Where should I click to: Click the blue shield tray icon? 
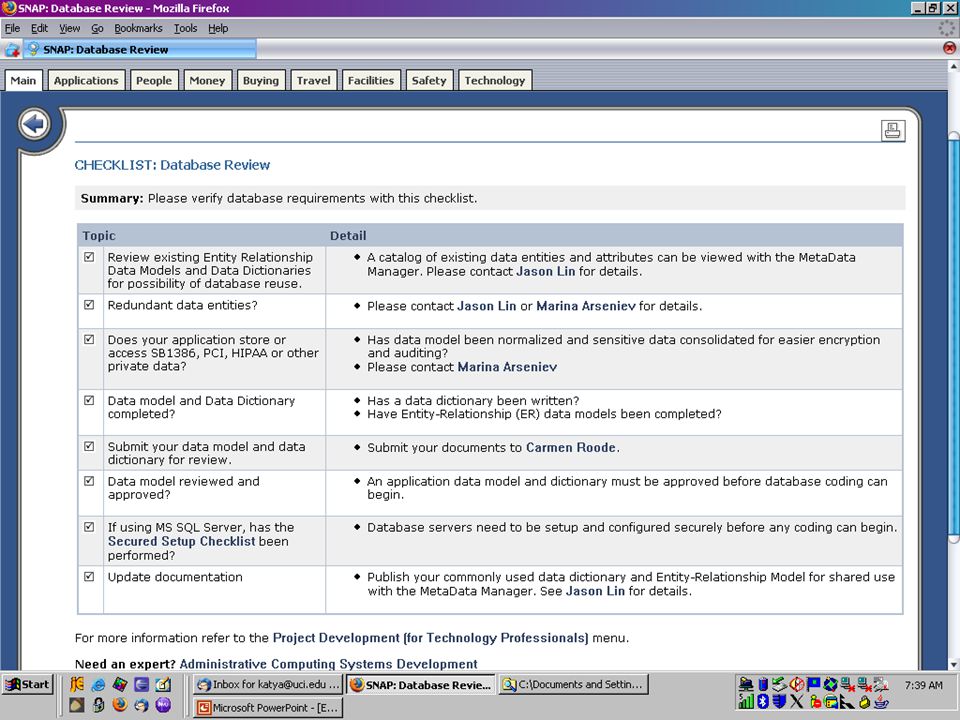click(x=779, y=702)
